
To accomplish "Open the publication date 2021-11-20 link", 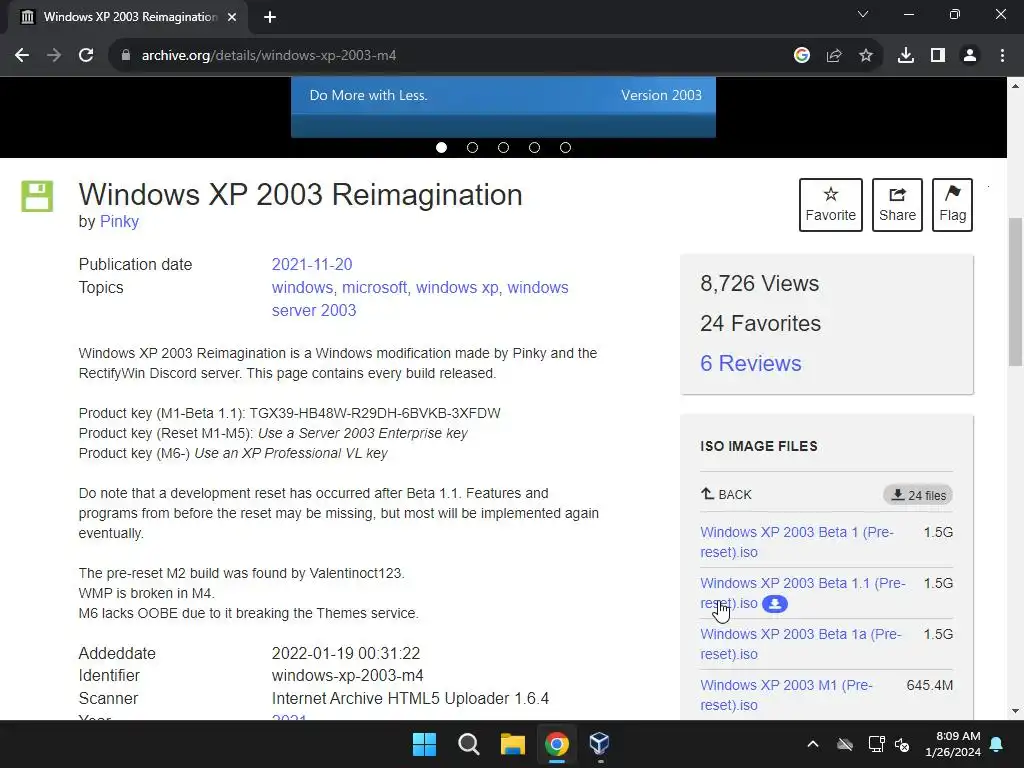I will (x=312, y=264).
